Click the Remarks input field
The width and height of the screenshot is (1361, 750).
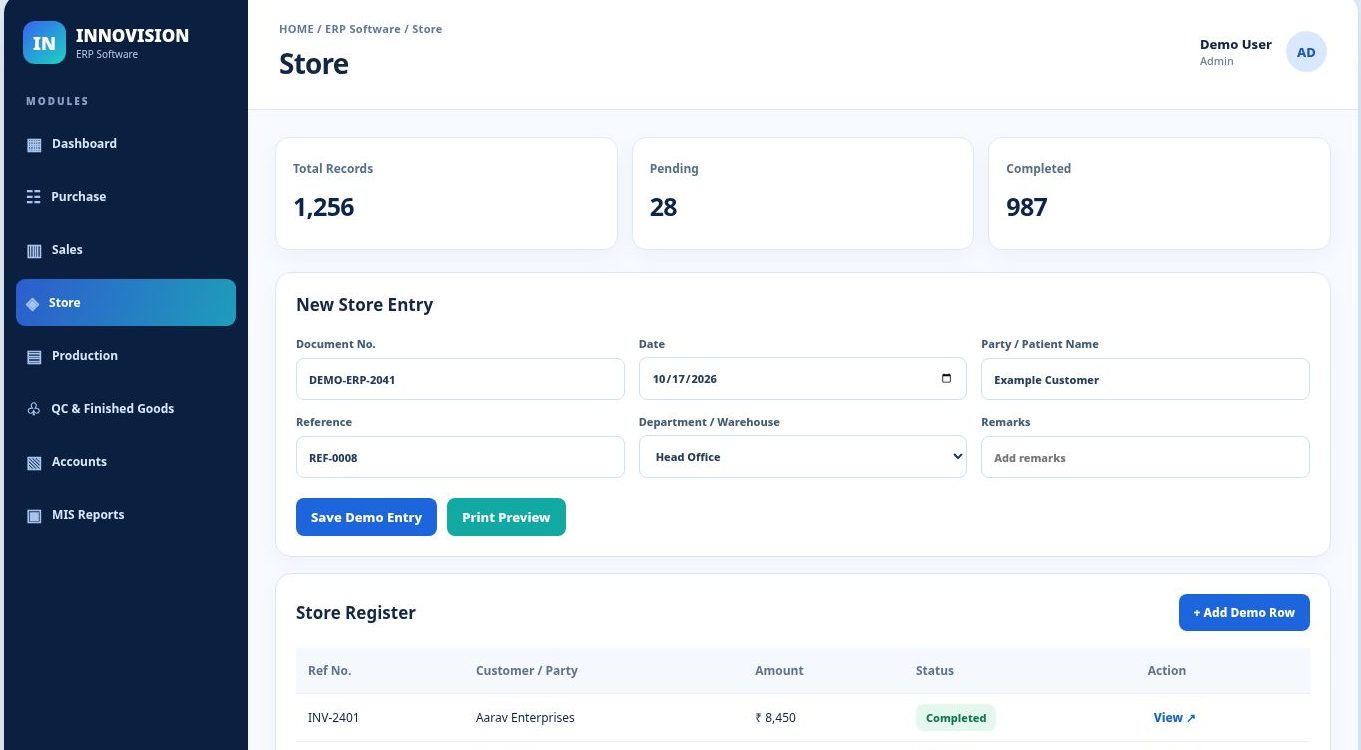(1145, 457)
